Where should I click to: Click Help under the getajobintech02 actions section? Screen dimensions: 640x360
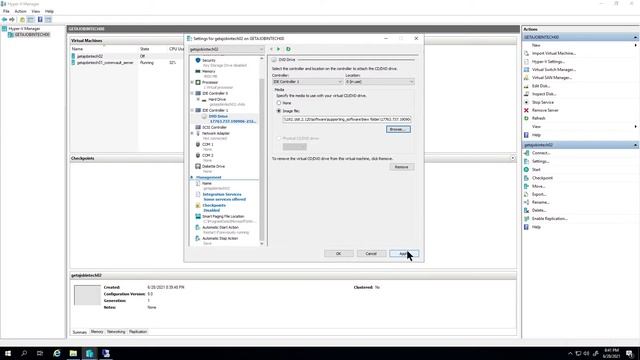coord(536,227)
